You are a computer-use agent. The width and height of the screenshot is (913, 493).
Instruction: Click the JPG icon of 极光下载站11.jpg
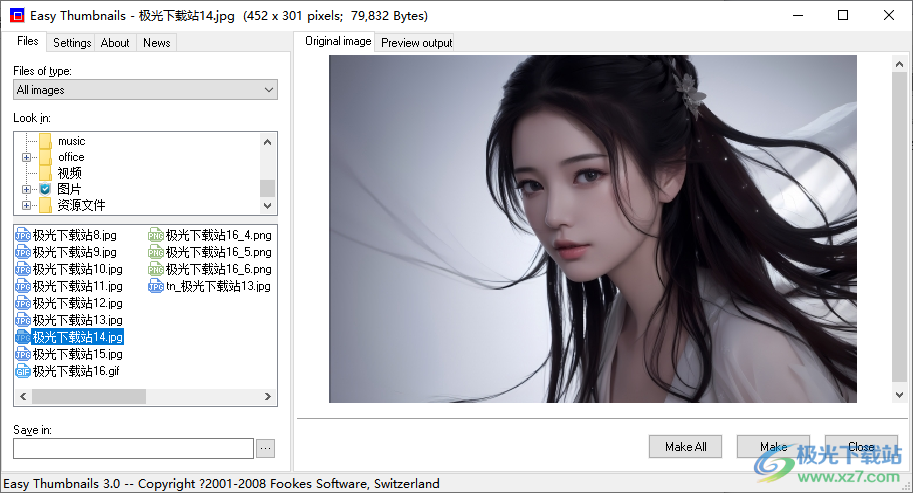click(x=23, y=286)
